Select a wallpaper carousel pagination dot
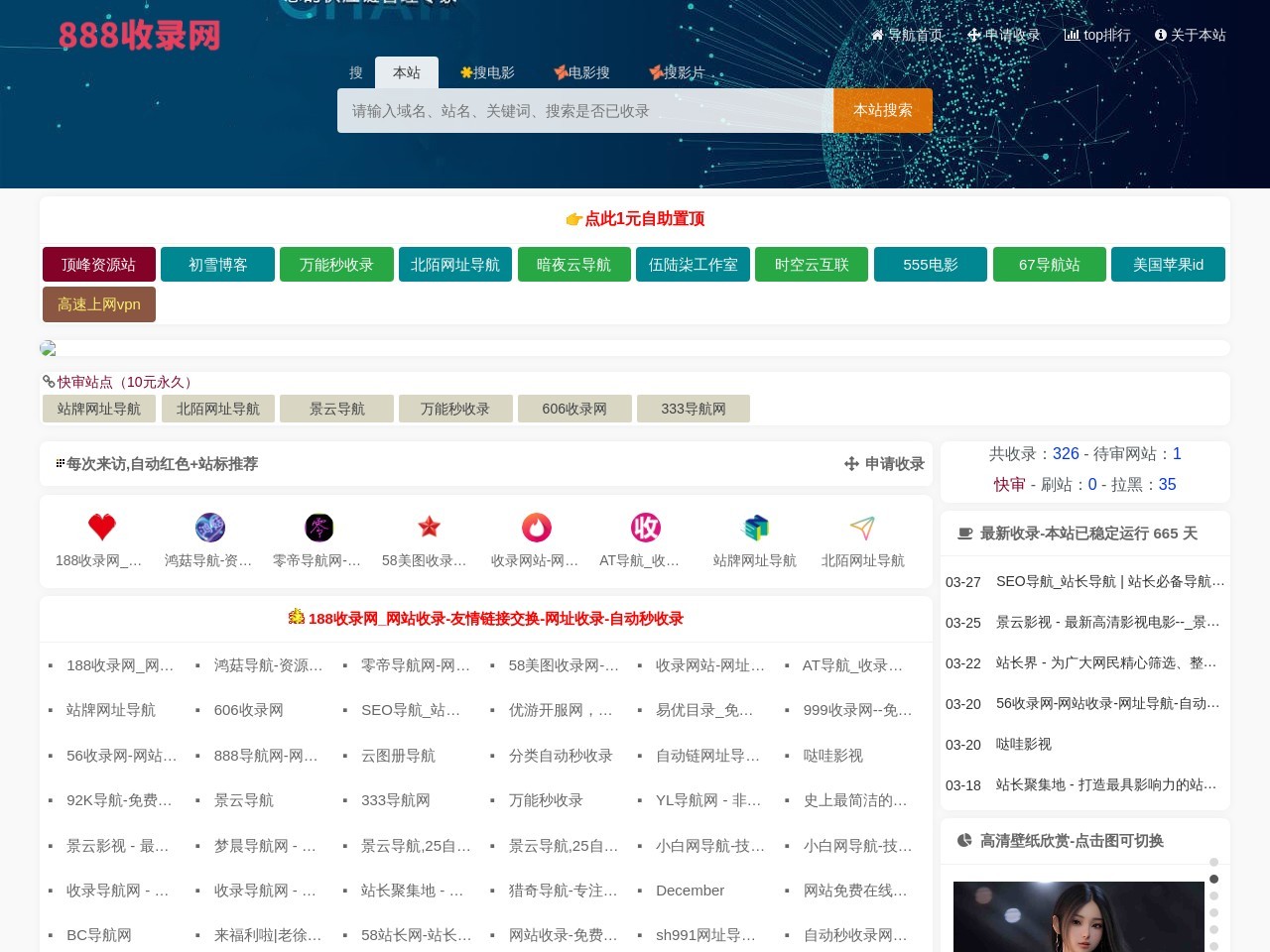The image size is (1270, 952). 1214,879
